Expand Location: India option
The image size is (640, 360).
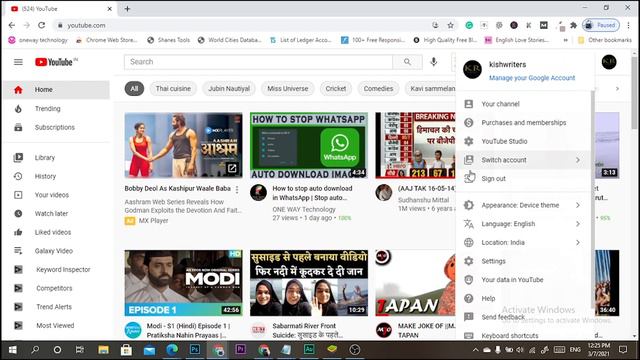pyautogui.click(x=523, y=242)
